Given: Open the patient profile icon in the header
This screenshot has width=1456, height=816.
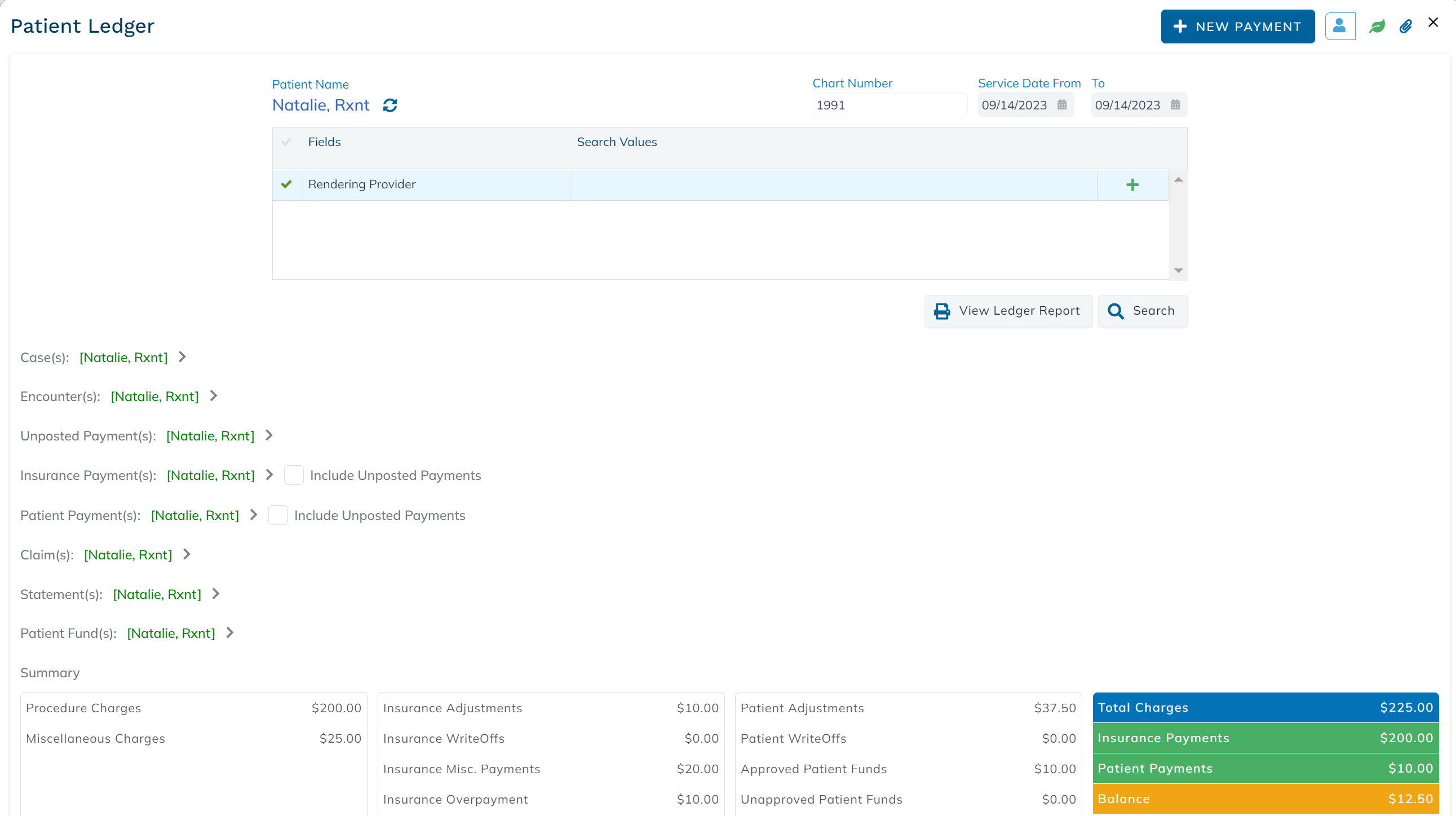Looking at the screenshot, I should 1340,26.
